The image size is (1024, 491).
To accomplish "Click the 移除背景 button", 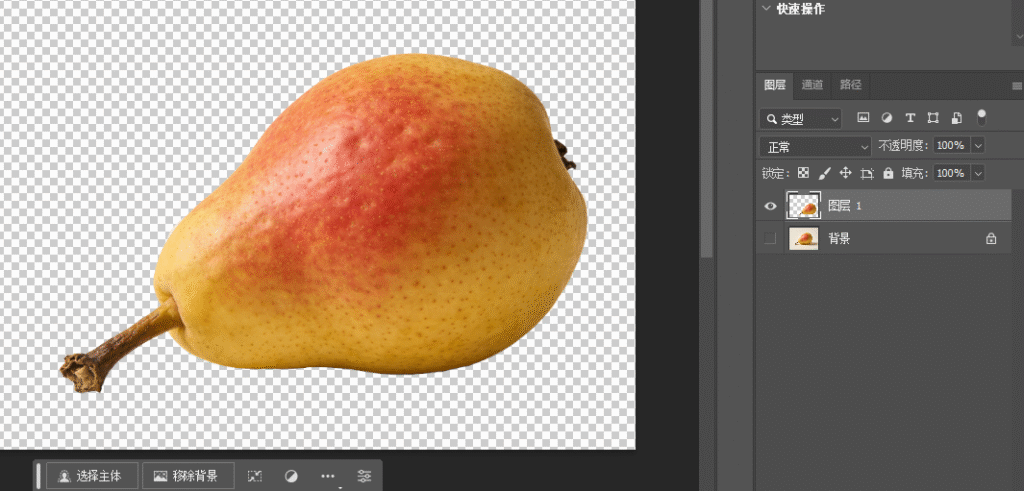I will [187, 476].
